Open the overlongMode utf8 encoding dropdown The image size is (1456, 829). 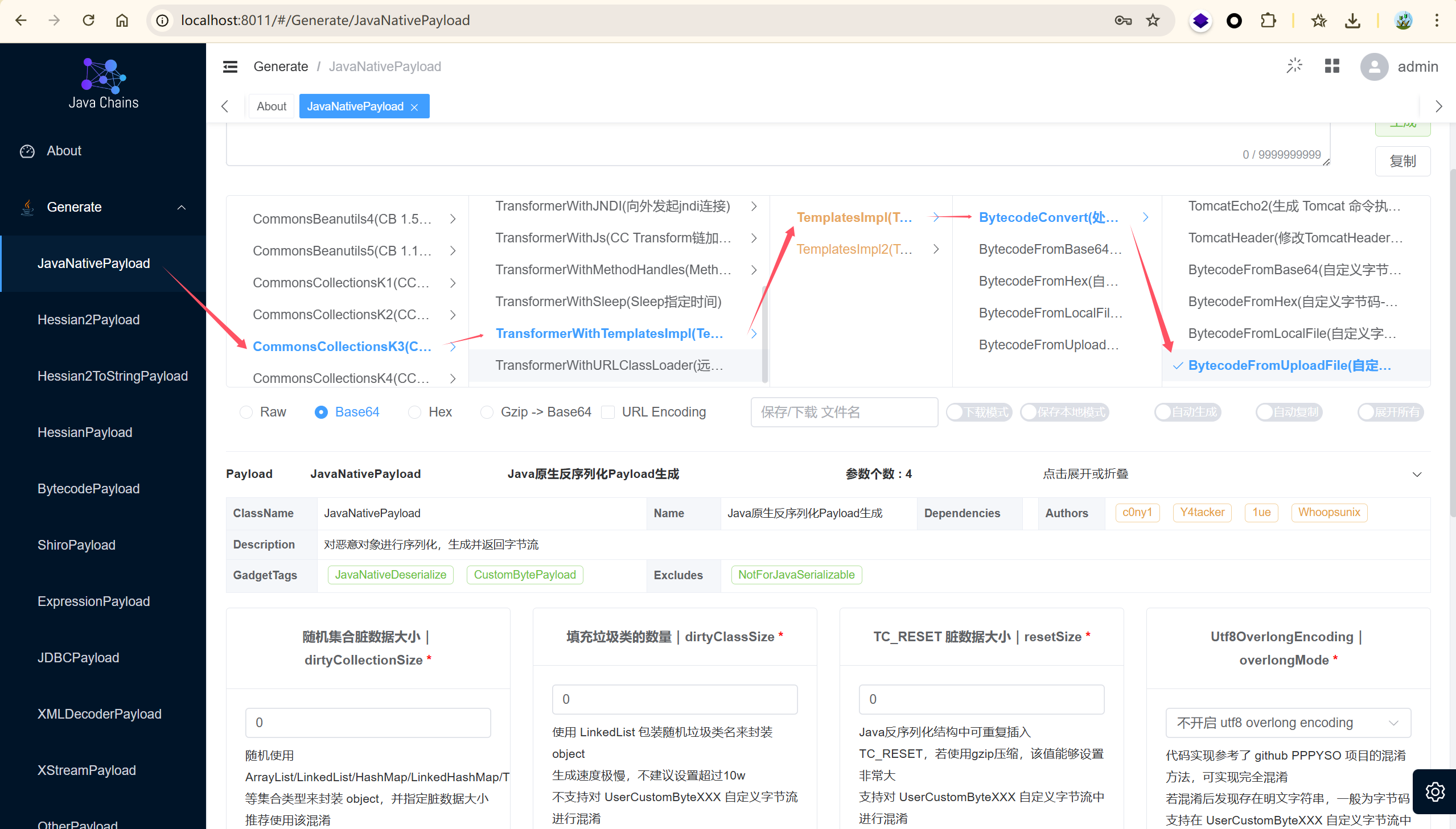[x=1288, y=723]
